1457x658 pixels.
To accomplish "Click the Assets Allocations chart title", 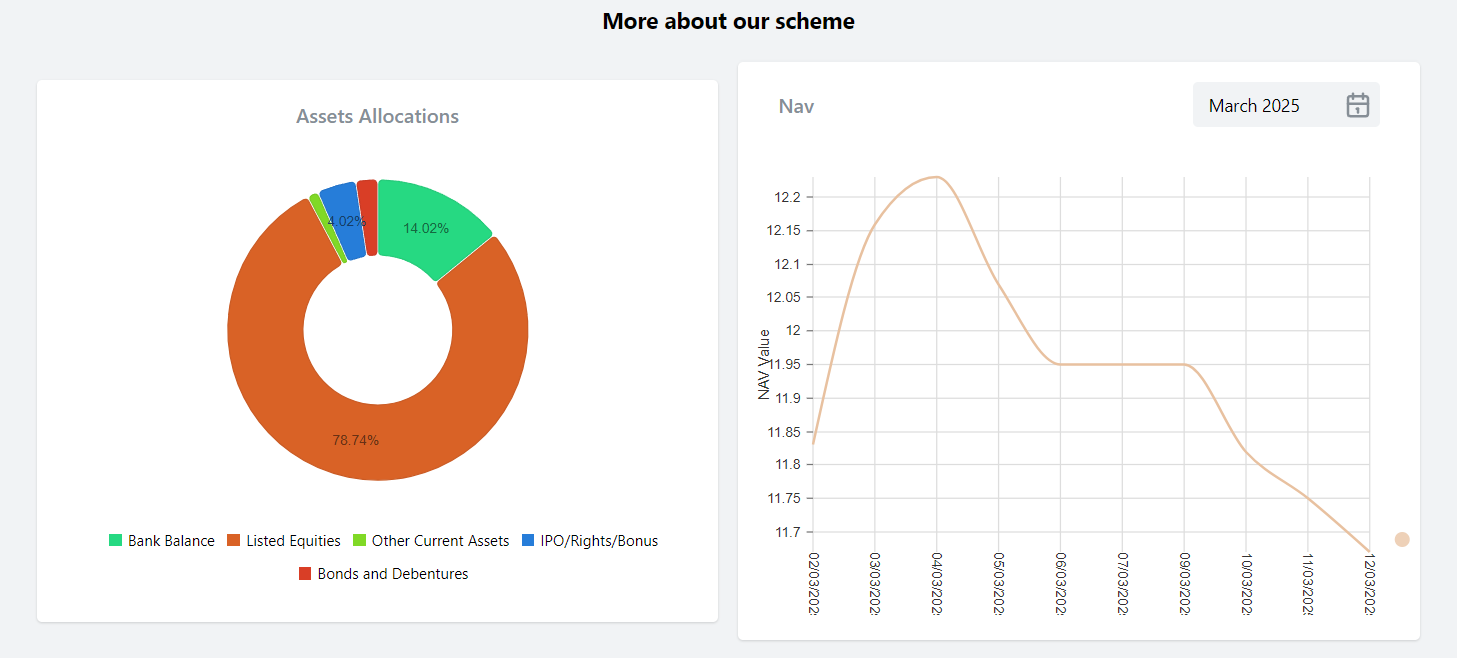I will point(377,116).
